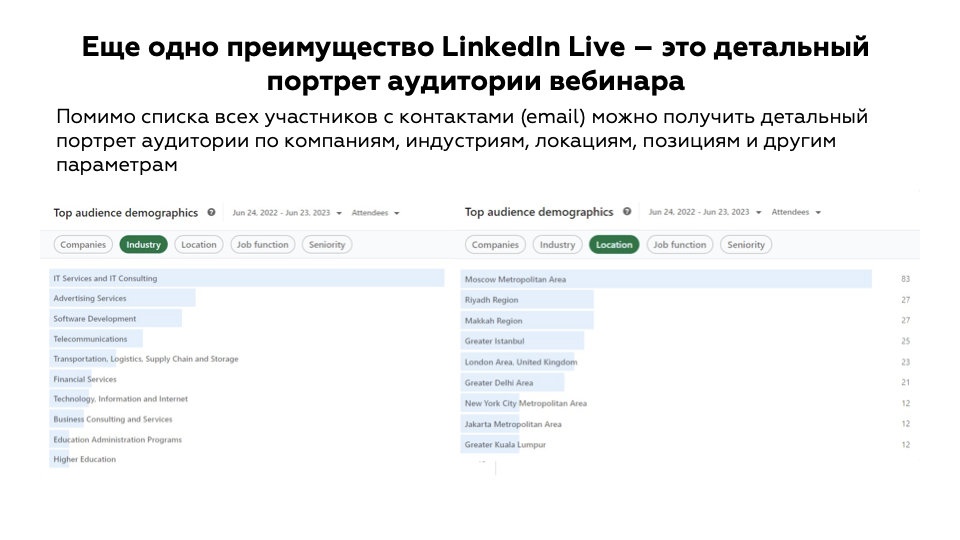Switch to Job function tab in left panel
The image size is (960, 540).
[x=263, y=244]
